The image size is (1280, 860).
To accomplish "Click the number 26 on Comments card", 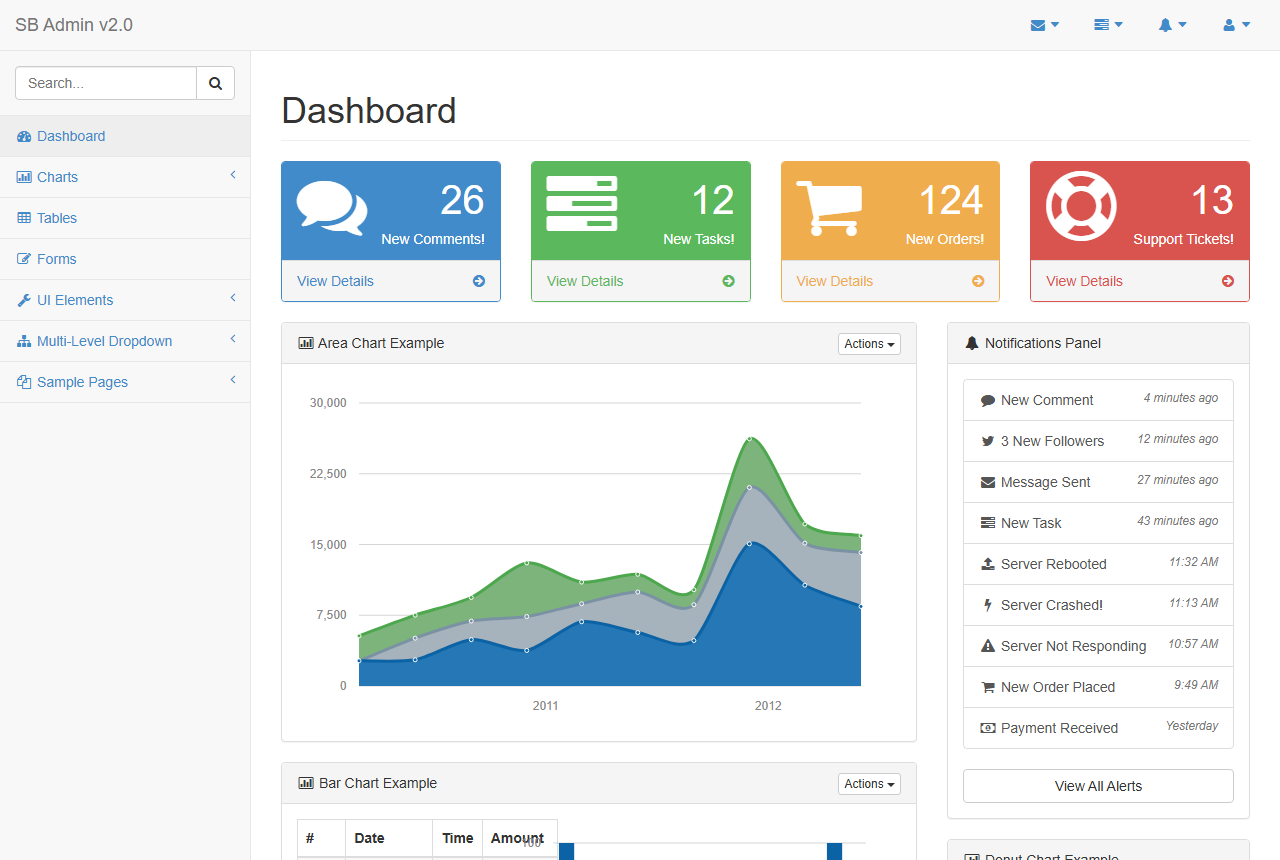I will (x=462, y=201).
